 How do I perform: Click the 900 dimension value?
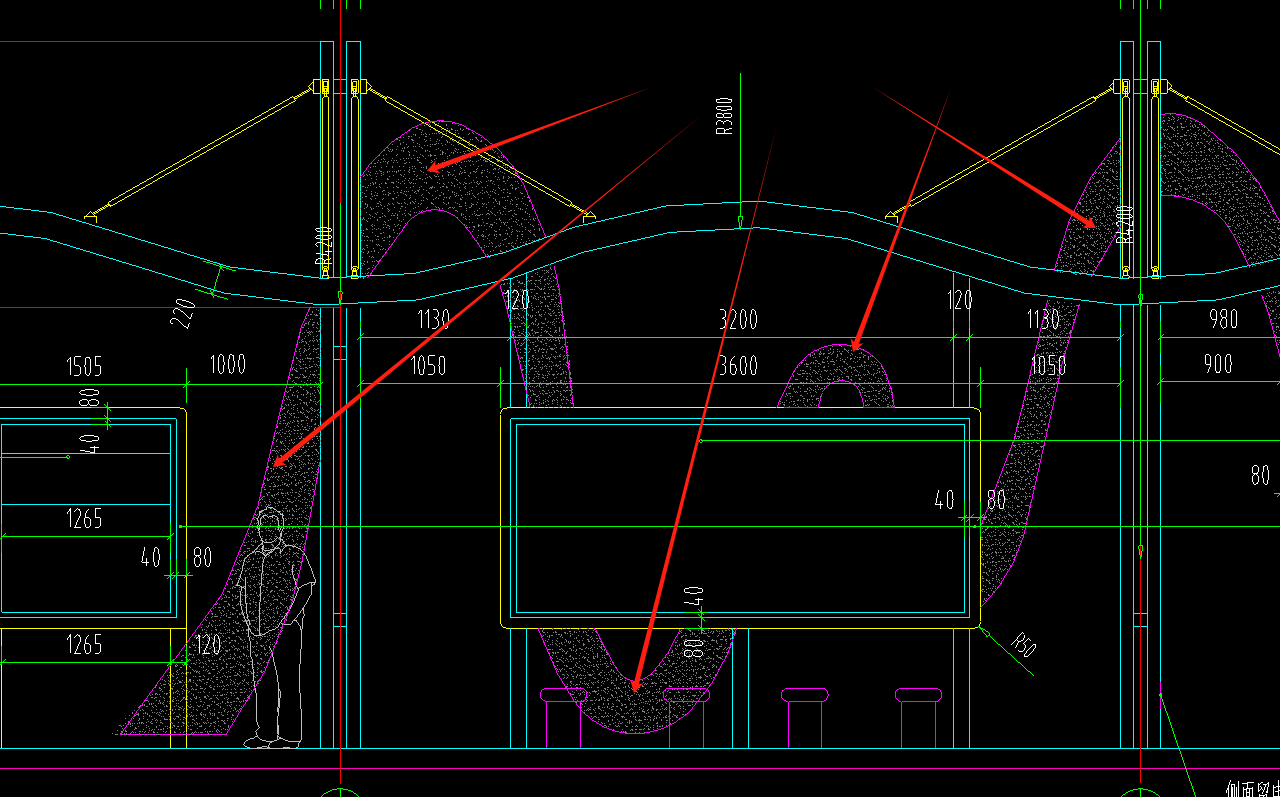(1218, 365)
